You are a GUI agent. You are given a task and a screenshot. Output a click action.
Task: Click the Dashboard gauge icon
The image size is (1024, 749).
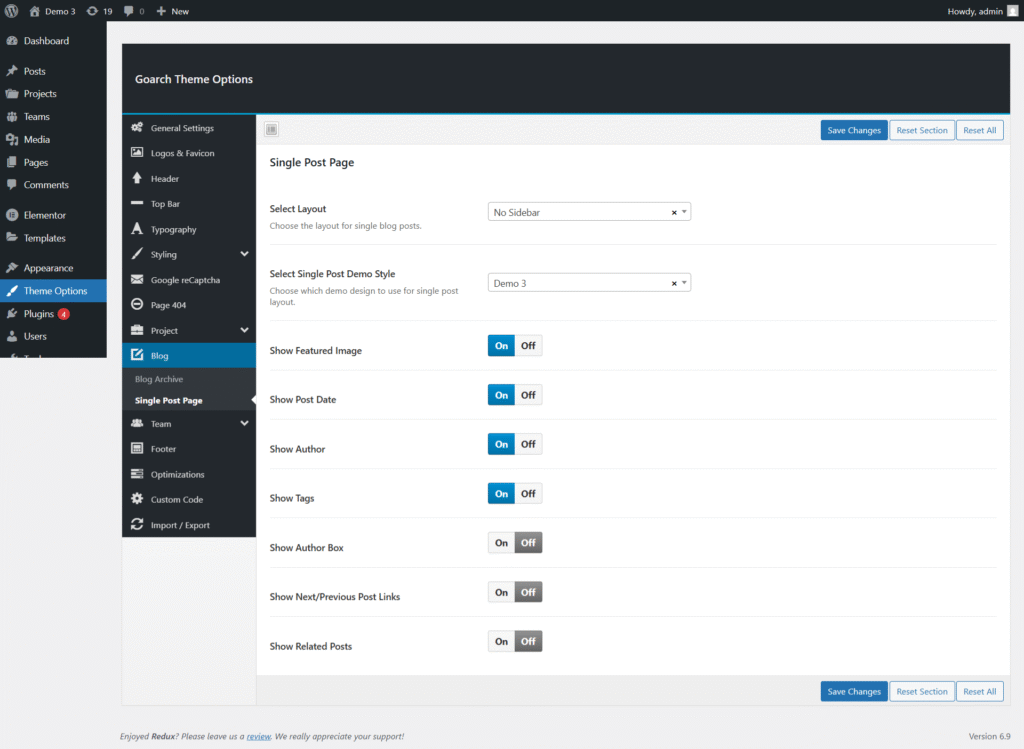click(12, 40)
